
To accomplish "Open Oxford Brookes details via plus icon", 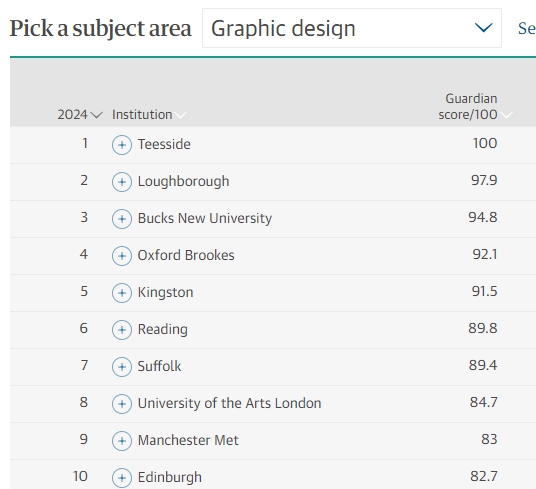I will (122, 256).
